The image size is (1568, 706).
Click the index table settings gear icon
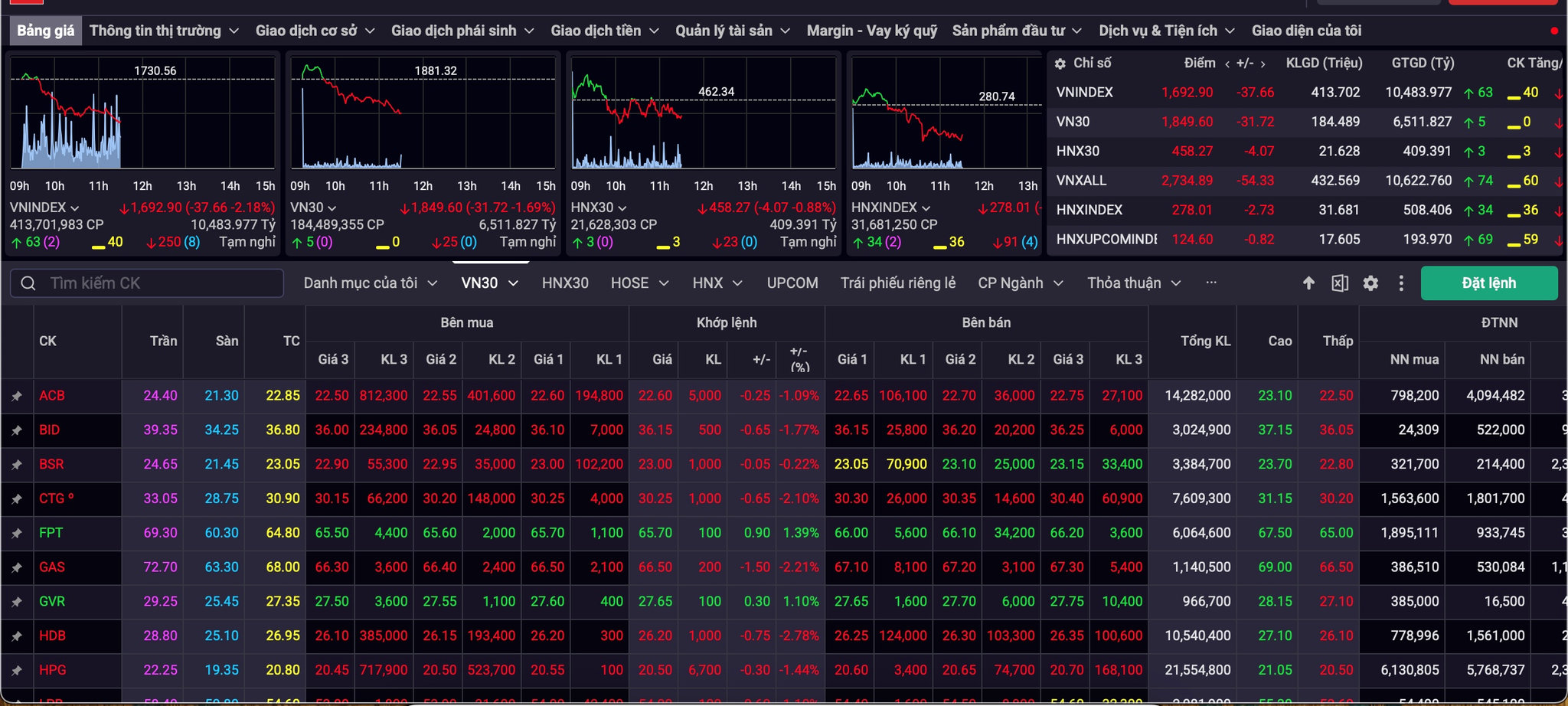(x=1060, y=64)
